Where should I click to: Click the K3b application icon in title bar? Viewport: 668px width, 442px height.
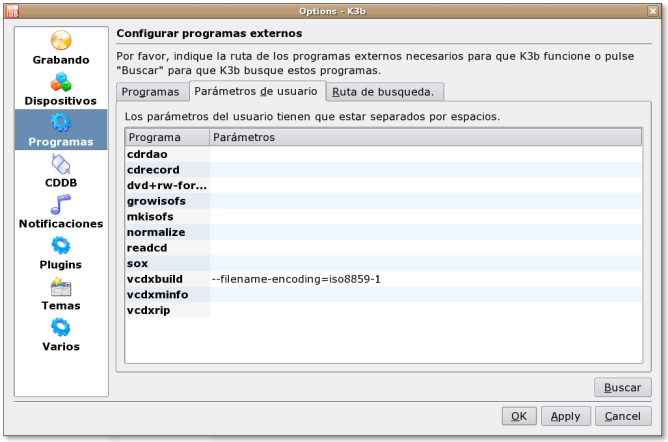12,11
